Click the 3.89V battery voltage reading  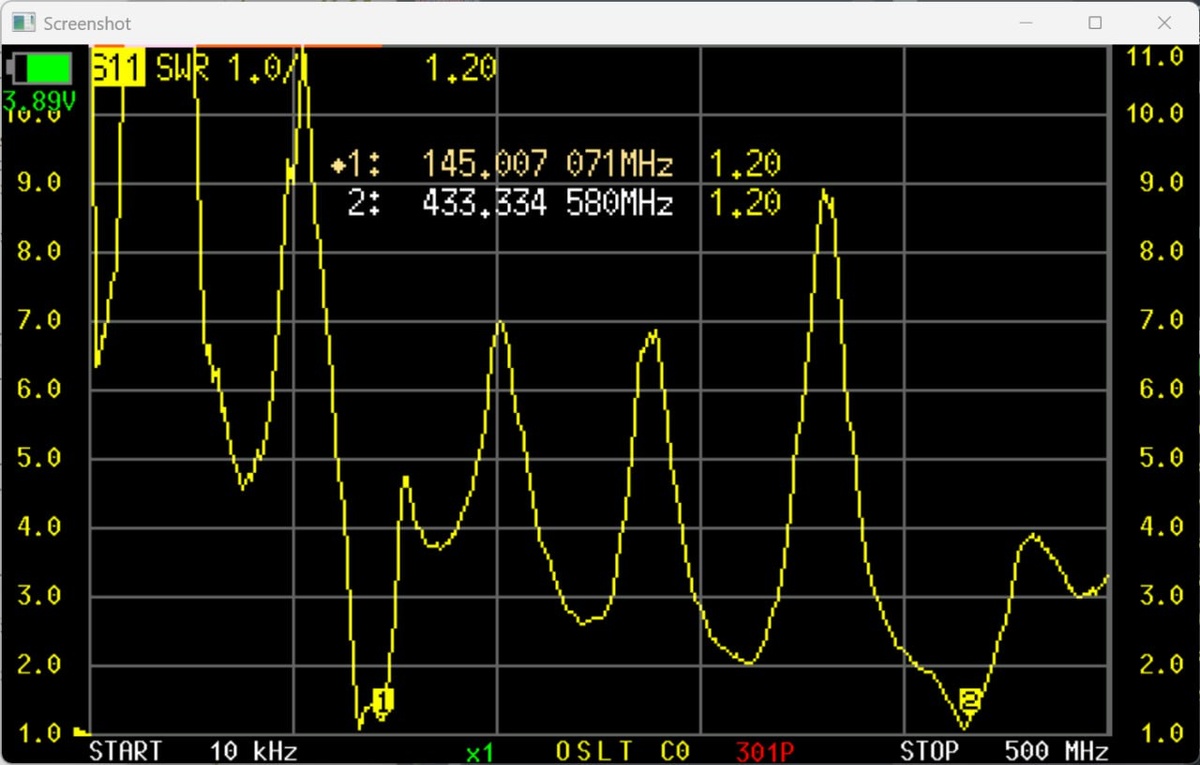[x=39, y=100]
